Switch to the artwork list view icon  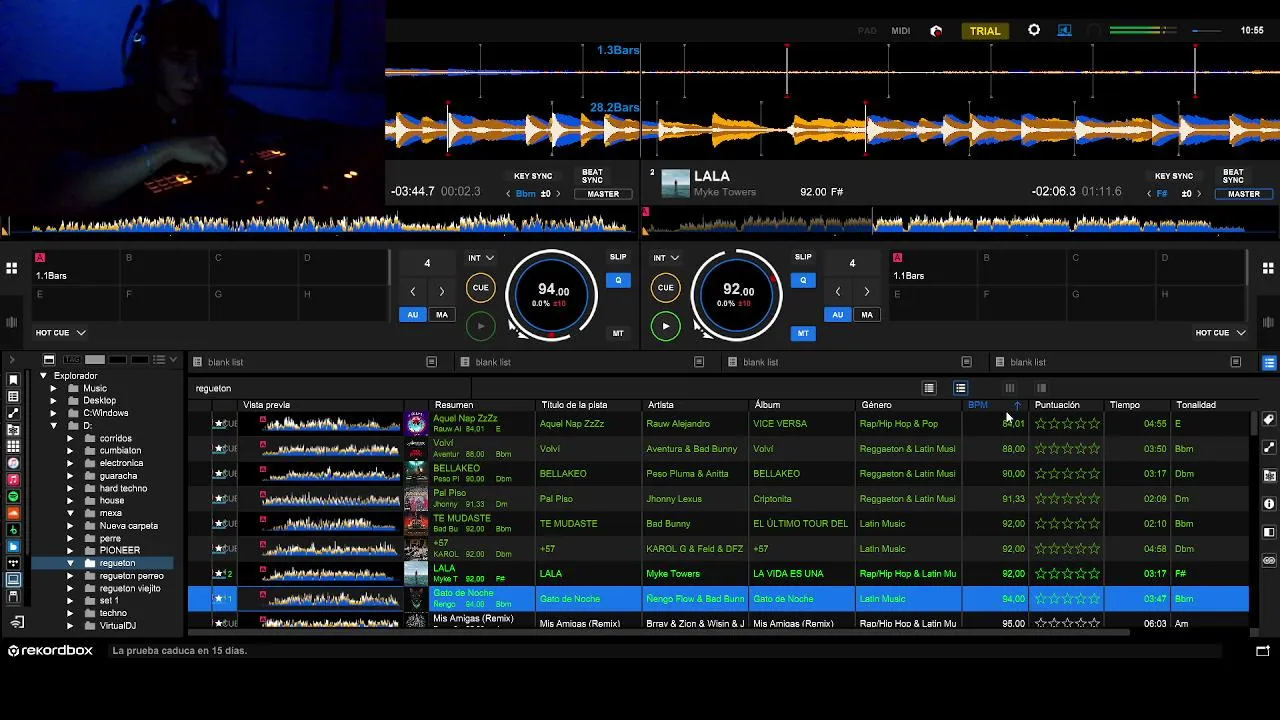960,388
